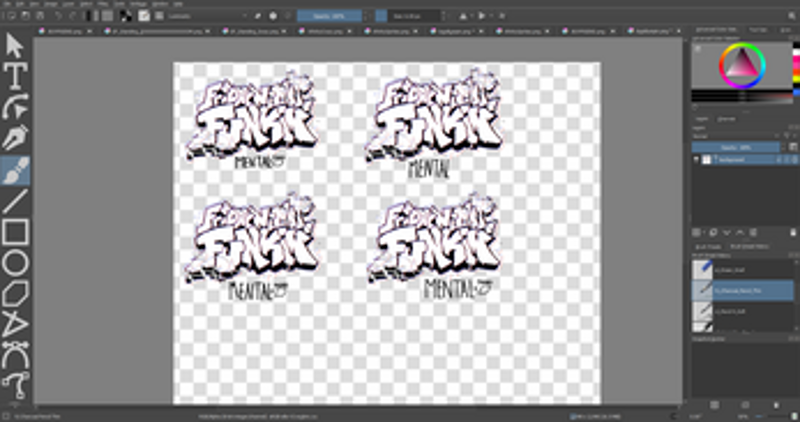The height and width of the screenshot is (422, 800).
Task: Select the Calligraphy pen tool
Action: coord(15,138)
